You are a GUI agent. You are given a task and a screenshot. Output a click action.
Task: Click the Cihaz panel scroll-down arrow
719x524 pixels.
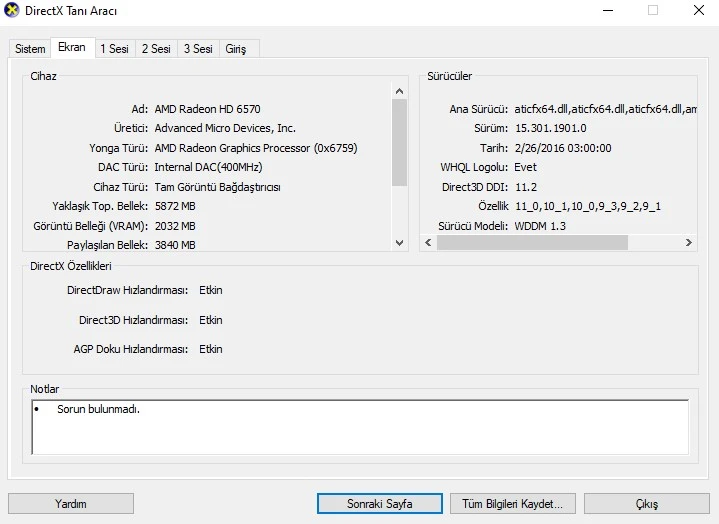399,243
